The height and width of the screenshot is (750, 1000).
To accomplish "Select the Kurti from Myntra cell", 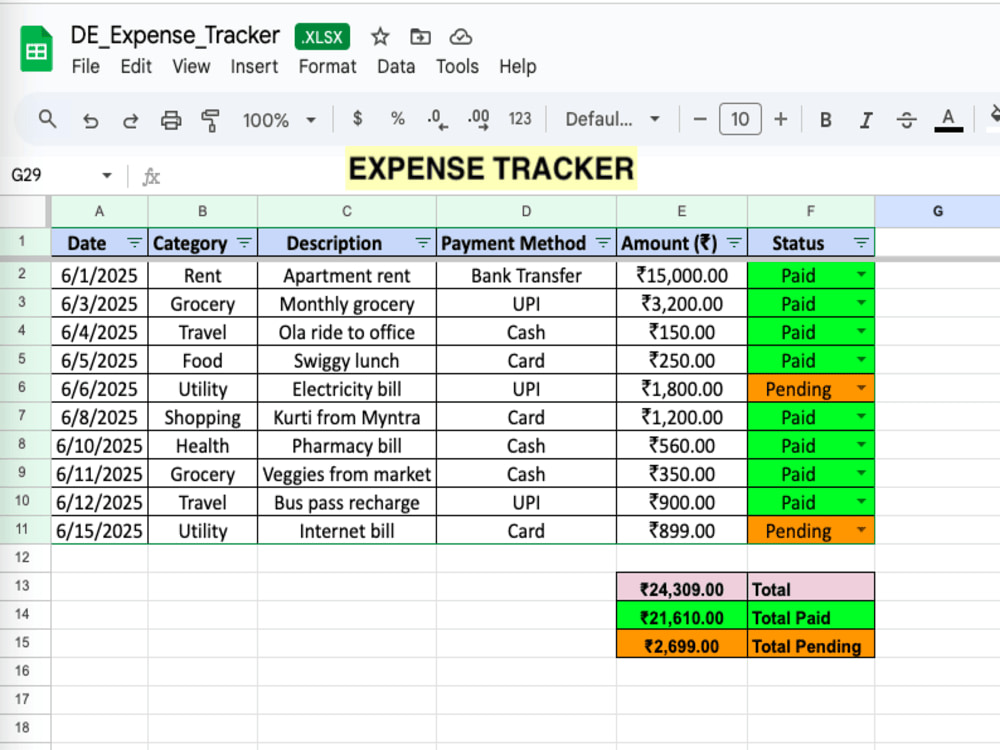I will (x=347, y=417).
